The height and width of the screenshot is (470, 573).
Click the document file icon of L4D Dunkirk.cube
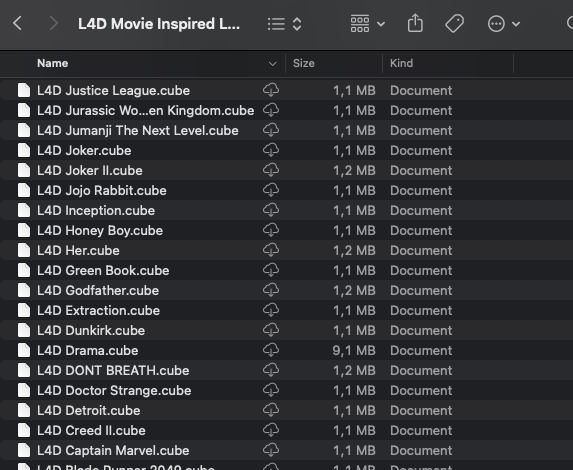[x=24, y=330]
